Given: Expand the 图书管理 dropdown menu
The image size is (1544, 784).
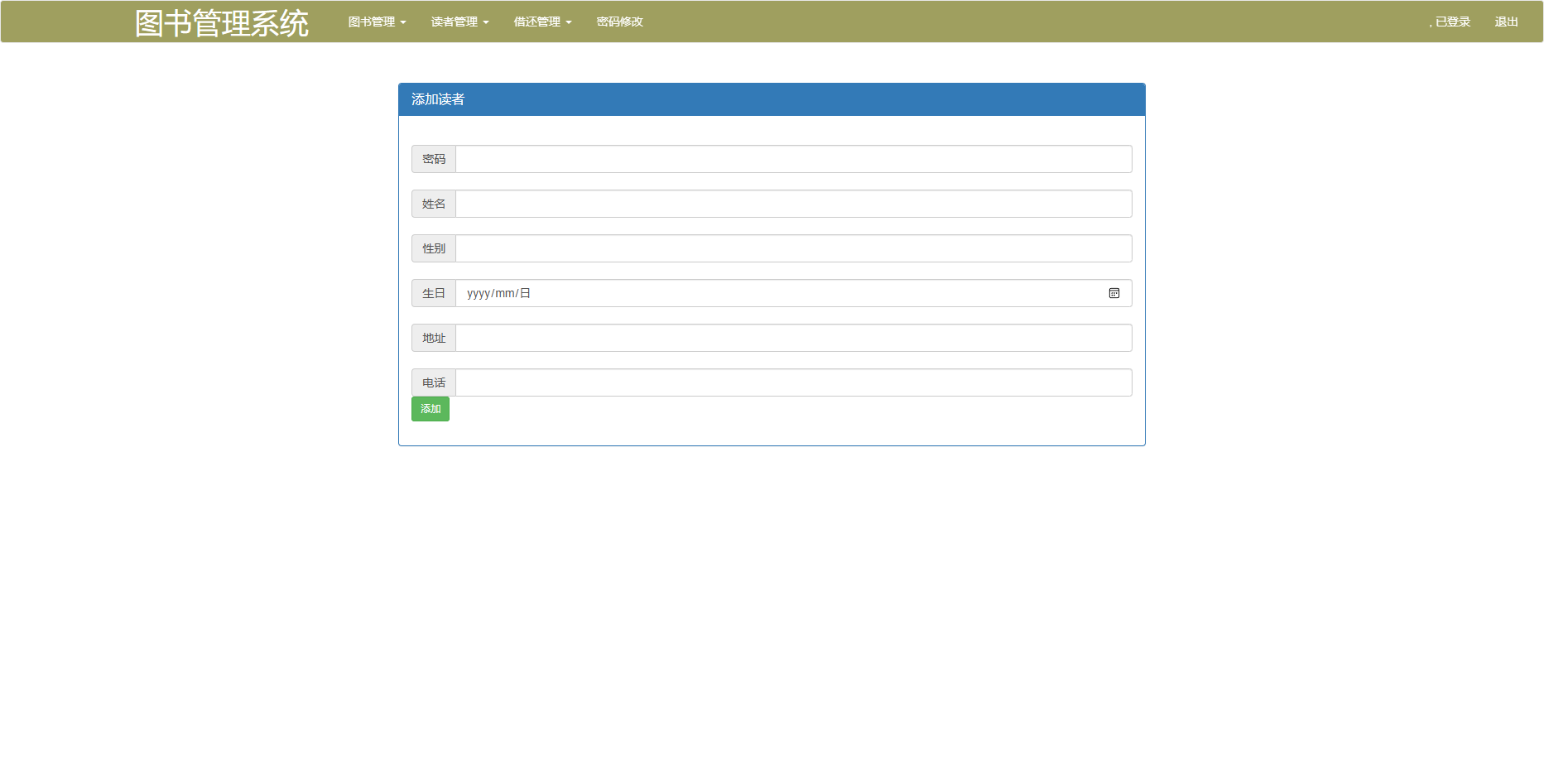Looking at the screenshot, I should click(377, 22).
